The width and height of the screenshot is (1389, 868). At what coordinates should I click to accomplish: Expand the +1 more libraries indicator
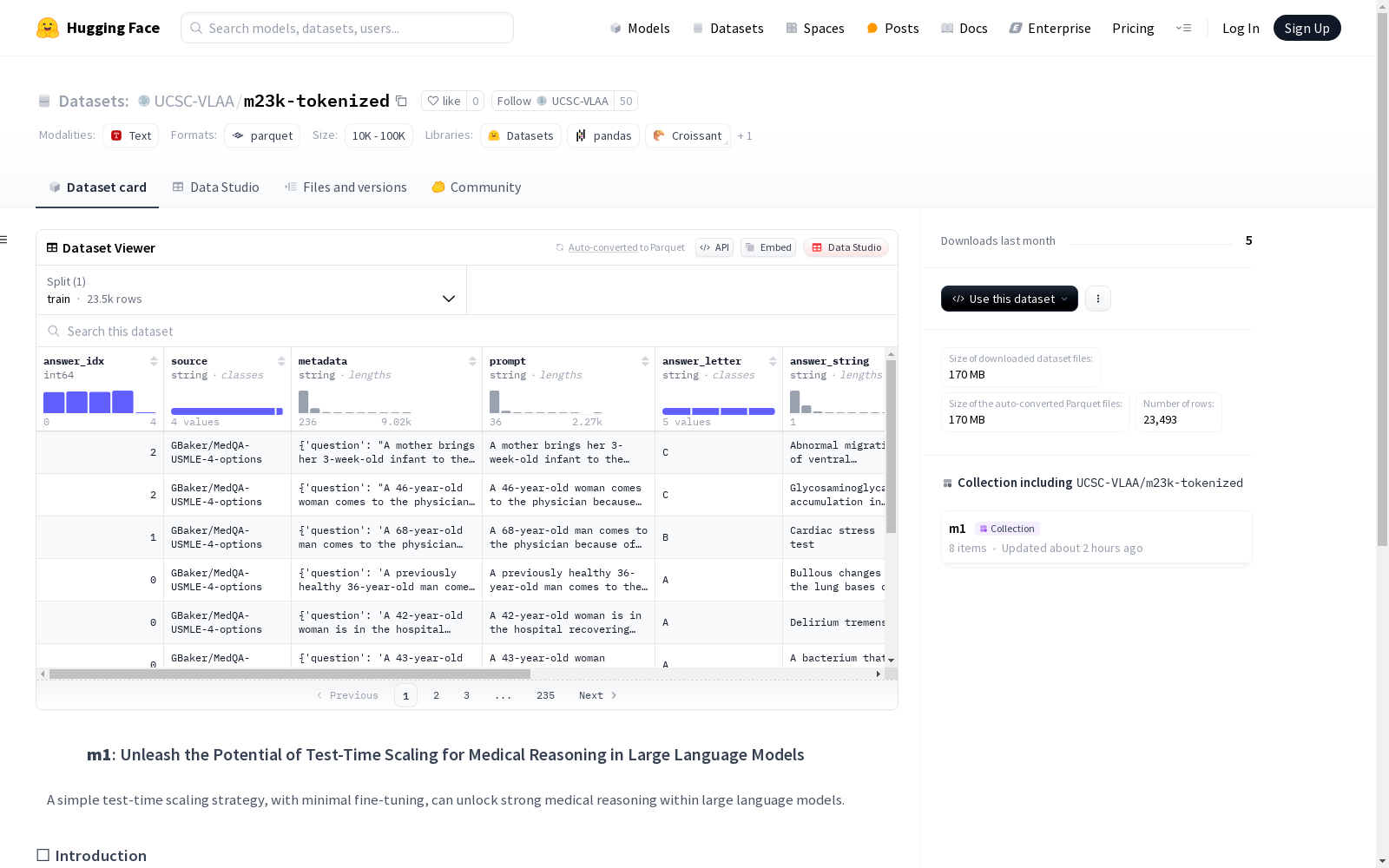[x=745, y=136]
